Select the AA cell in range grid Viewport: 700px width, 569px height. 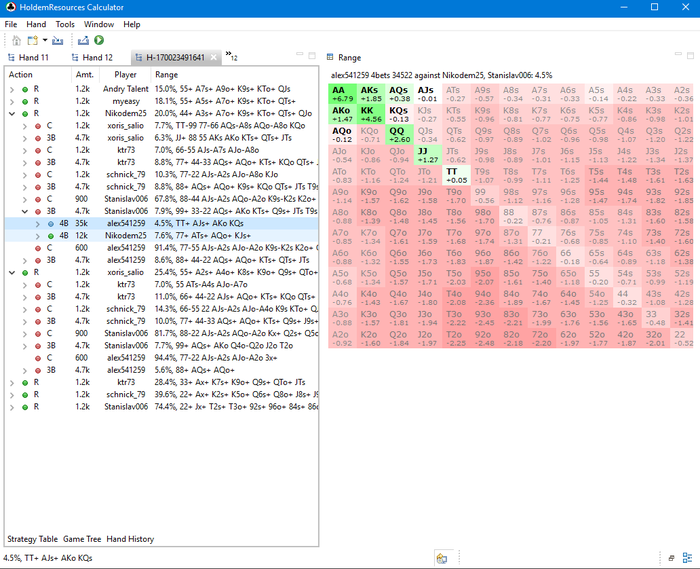click(x=342, y=94)
